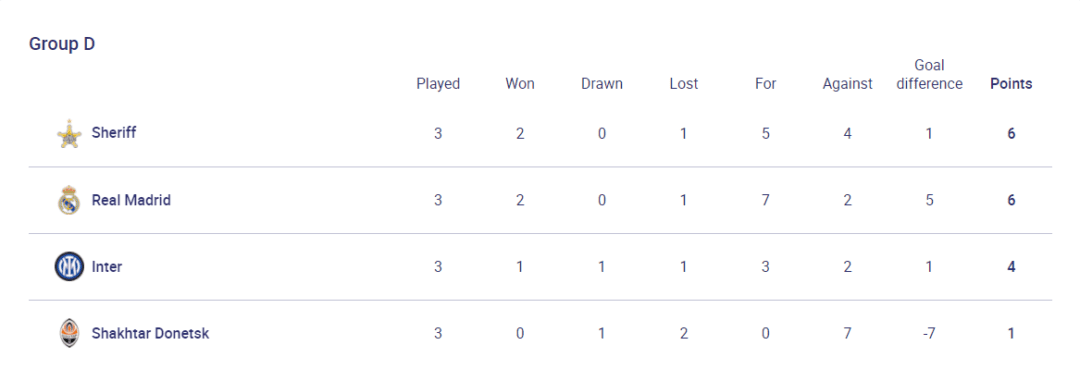
Task: Click Inter's points total of 4
Action: (x=1011, y=266)
